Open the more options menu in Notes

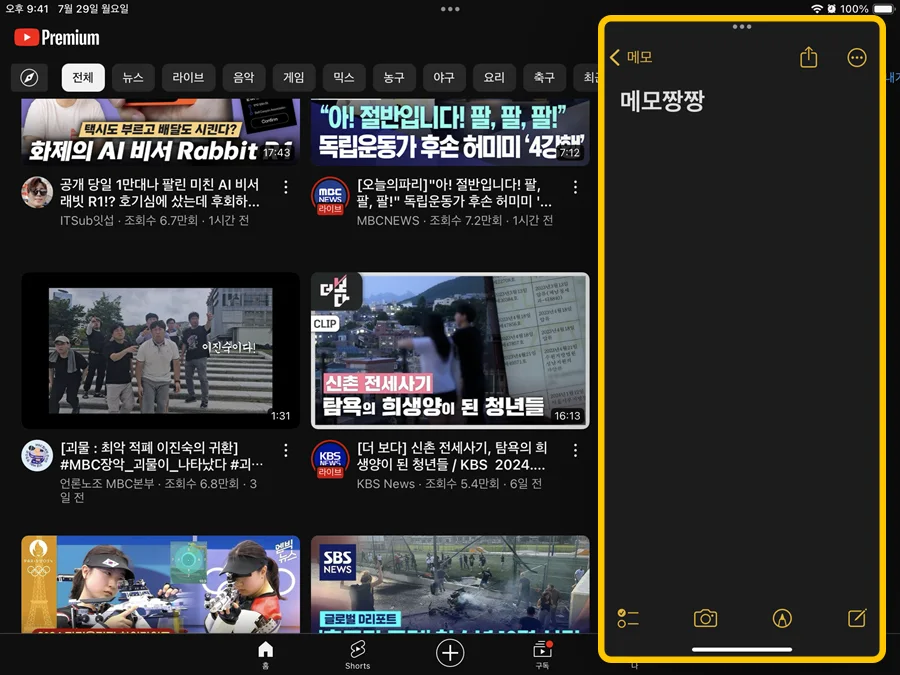pos(857,57)
